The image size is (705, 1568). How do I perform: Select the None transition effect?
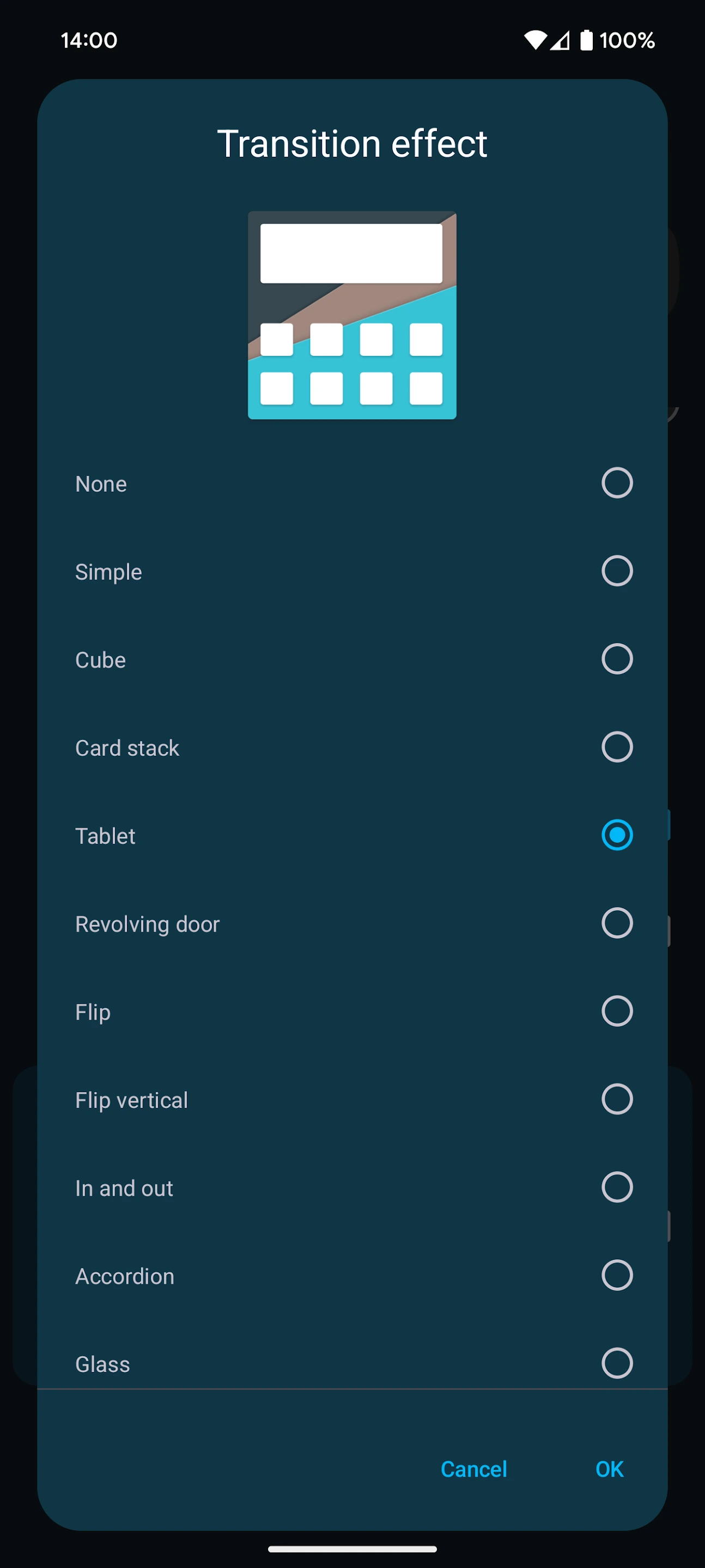pos(617,483)
